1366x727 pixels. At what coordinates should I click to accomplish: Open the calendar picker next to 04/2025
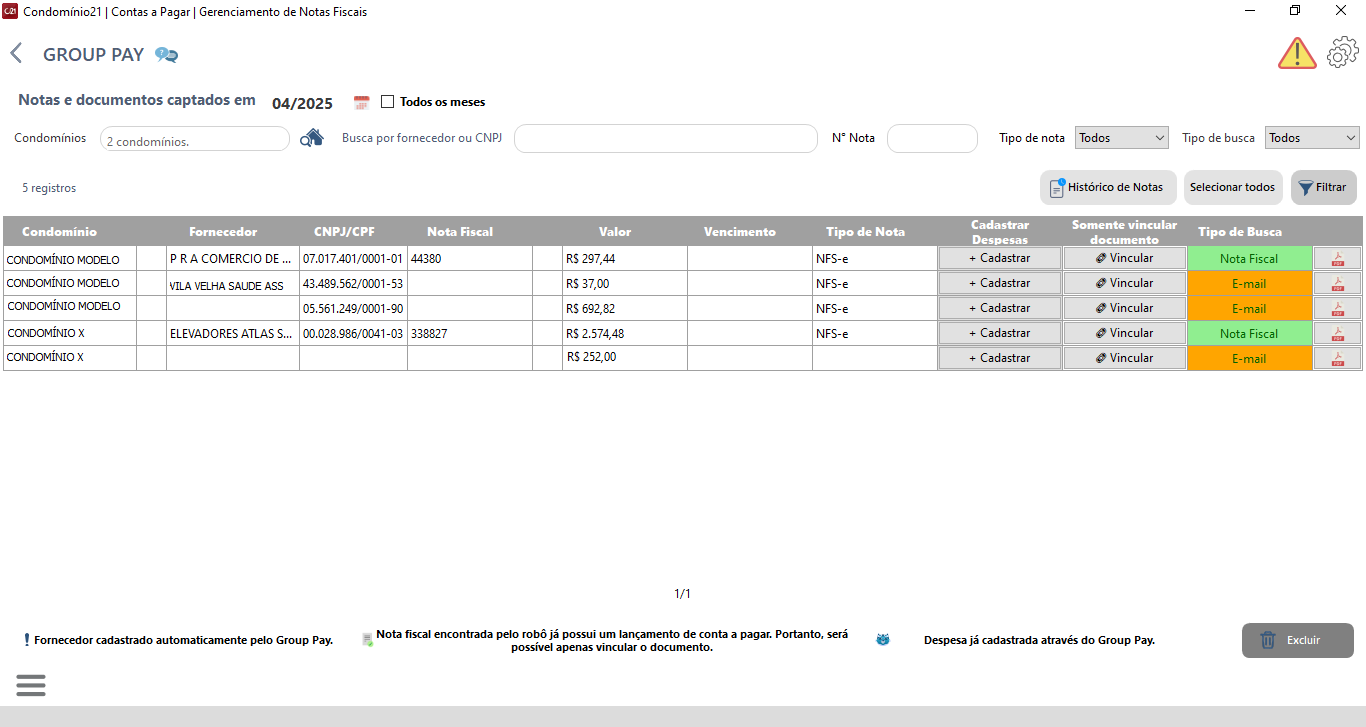click(x=362, y=103)
